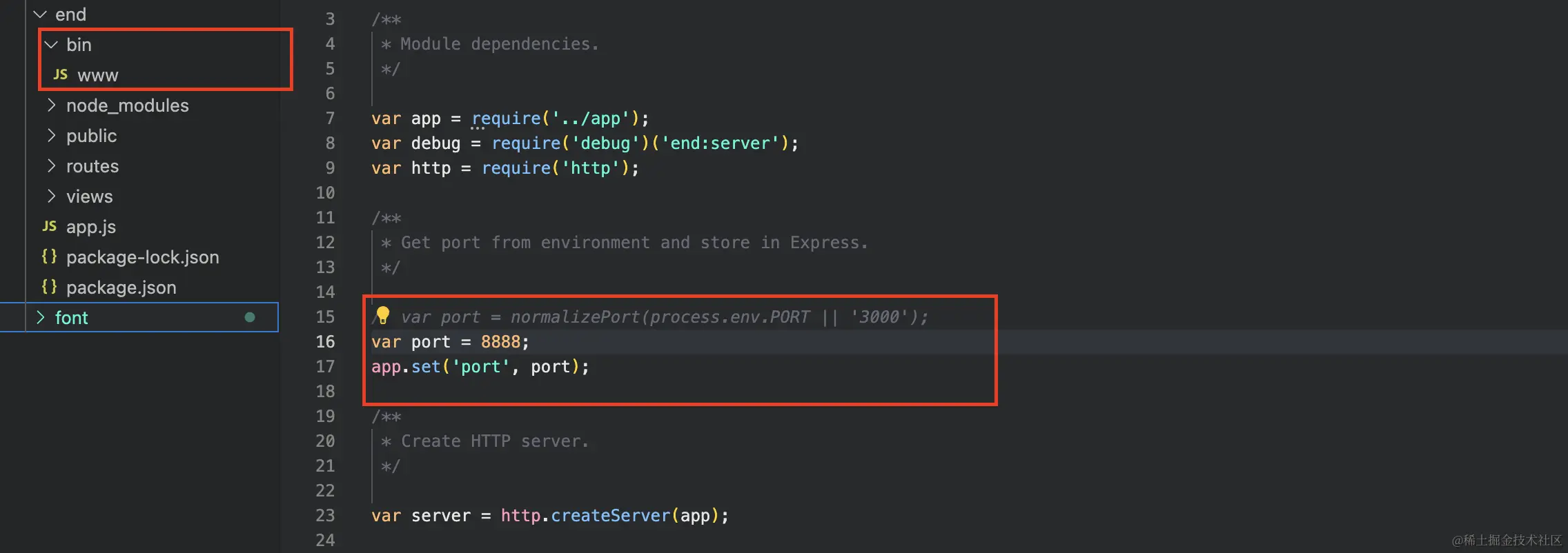Screen dimensions: 1568x553
Task: Expand the public folder chevron
Action: coord(51,136)
